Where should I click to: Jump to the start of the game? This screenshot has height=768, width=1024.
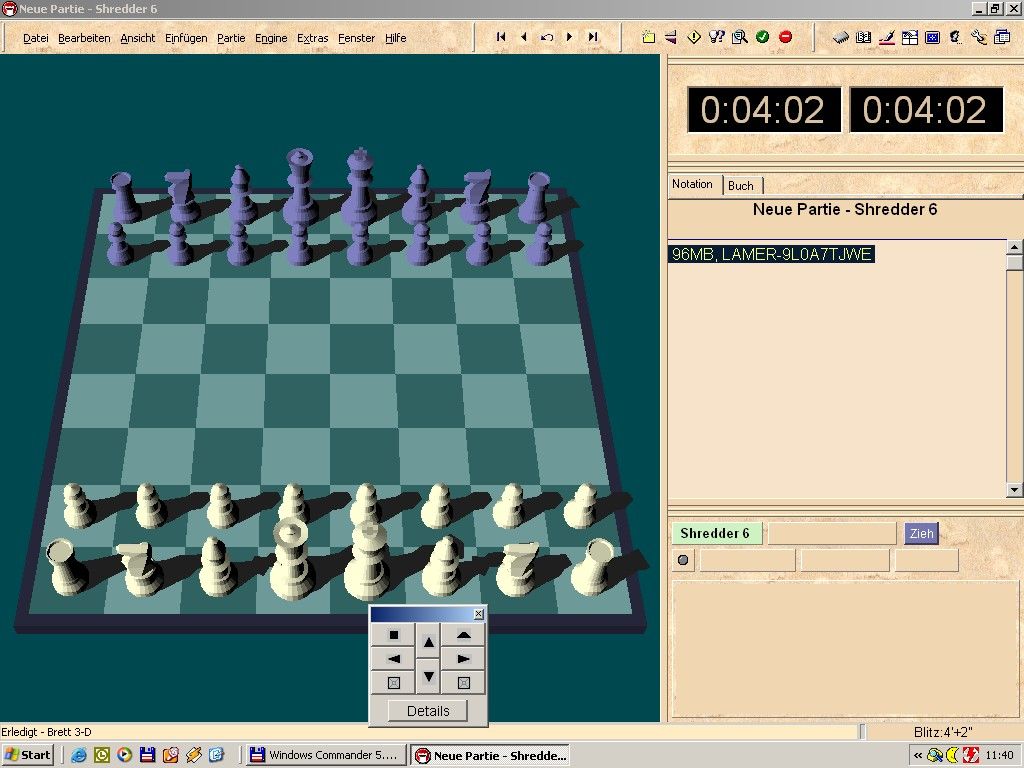point(501,37)
